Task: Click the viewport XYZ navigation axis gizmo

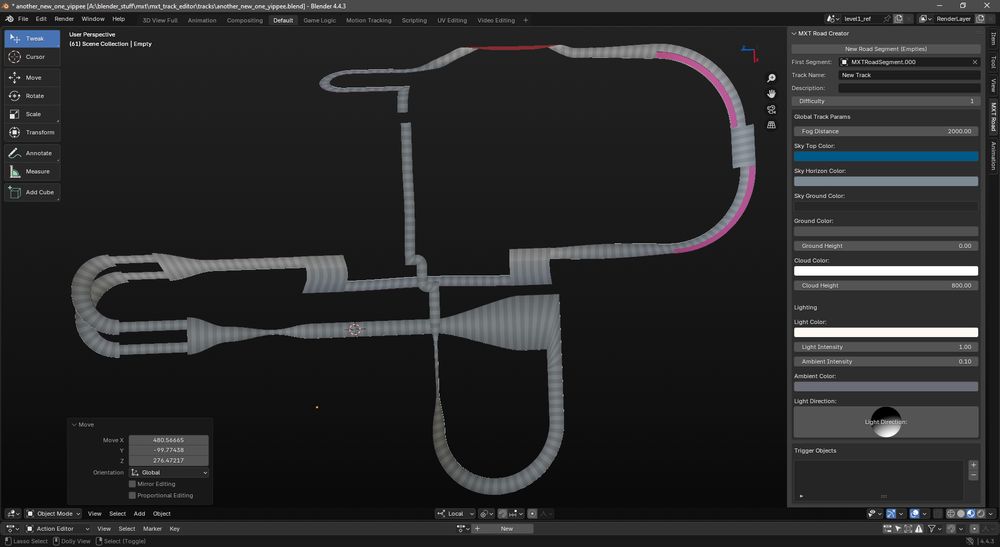Action: point(750,54)
